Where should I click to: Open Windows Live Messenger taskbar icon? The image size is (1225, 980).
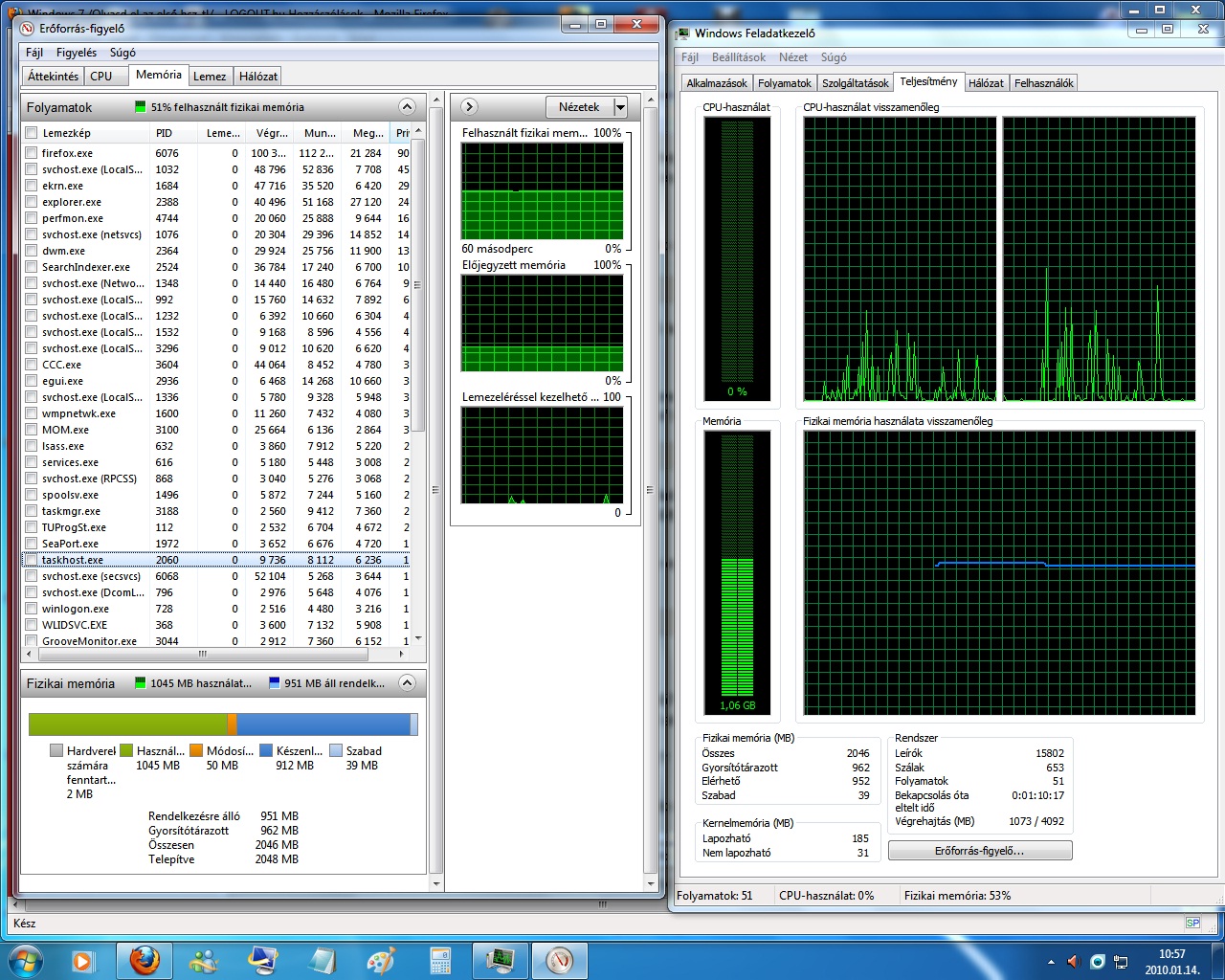pyautogui.click(x=204, y=960)
